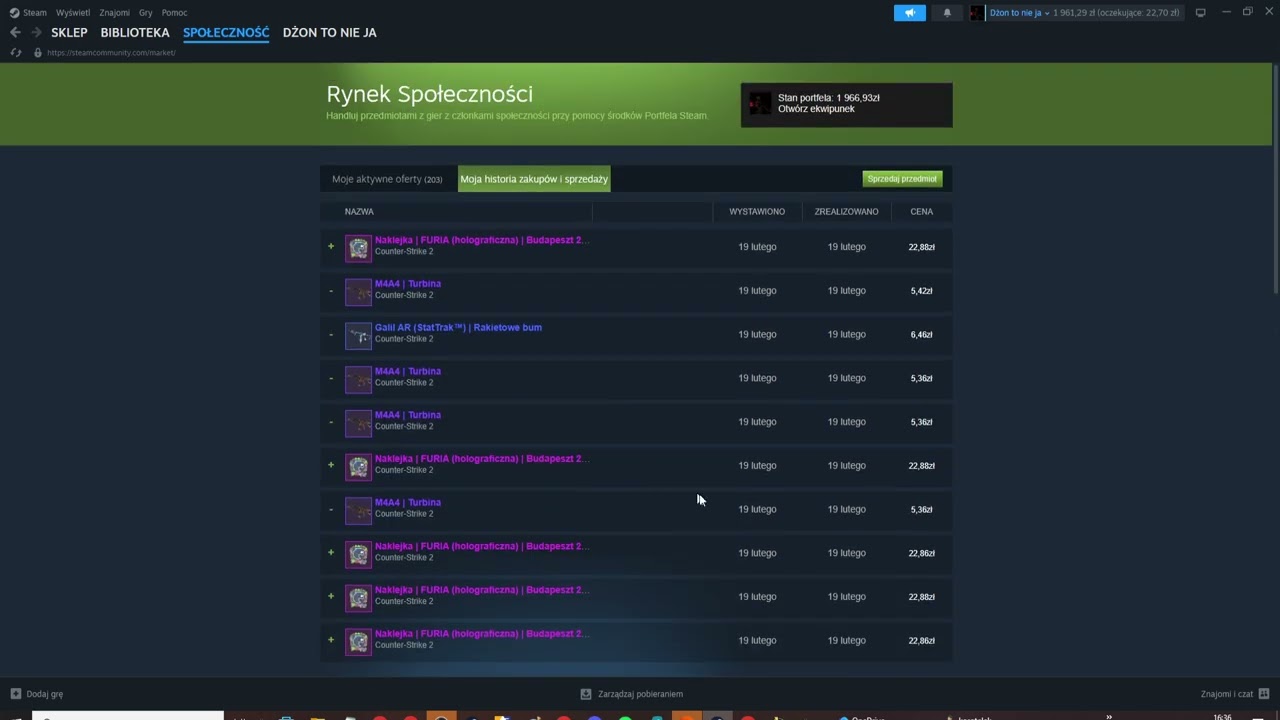Open the Galil AR (StatTrak™) | Rakietowe bum item

coord(458,328)
